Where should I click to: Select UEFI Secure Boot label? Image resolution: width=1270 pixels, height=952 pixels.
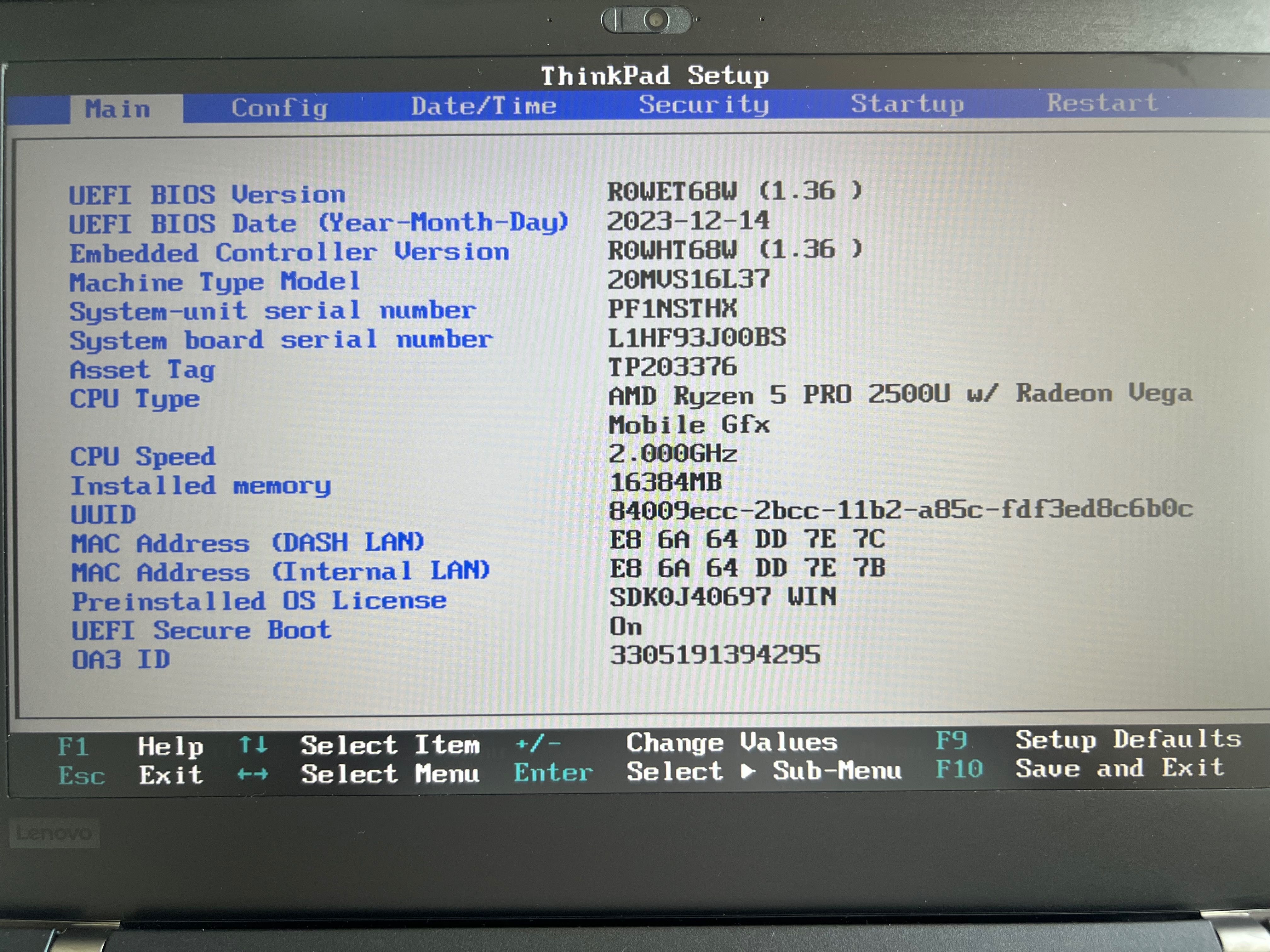202,631
